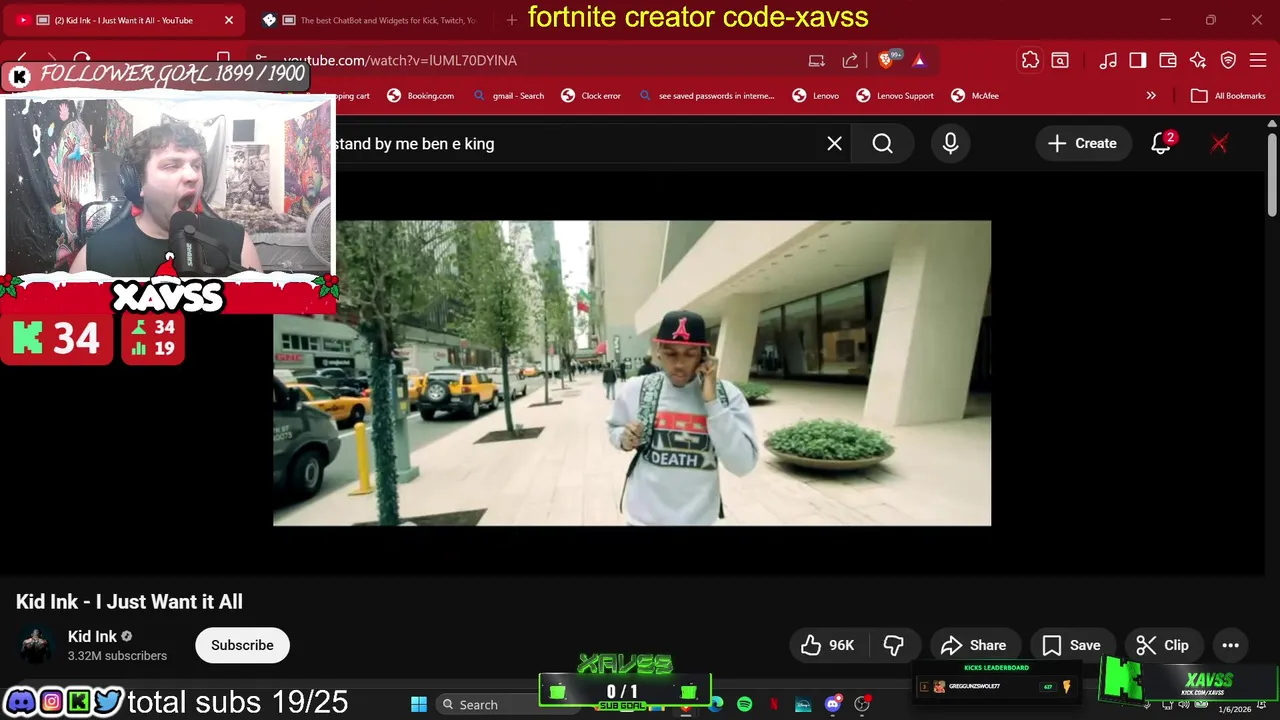
Task: Click the browser address bar URL
Action: click(400, 61)
